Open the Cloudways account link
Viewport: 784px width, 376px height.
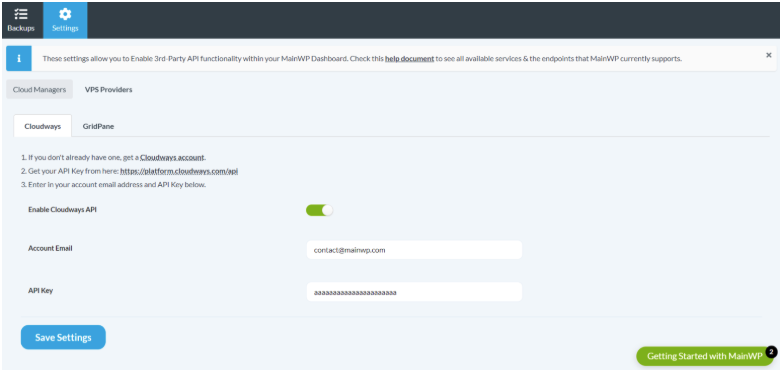pos(172,158)
